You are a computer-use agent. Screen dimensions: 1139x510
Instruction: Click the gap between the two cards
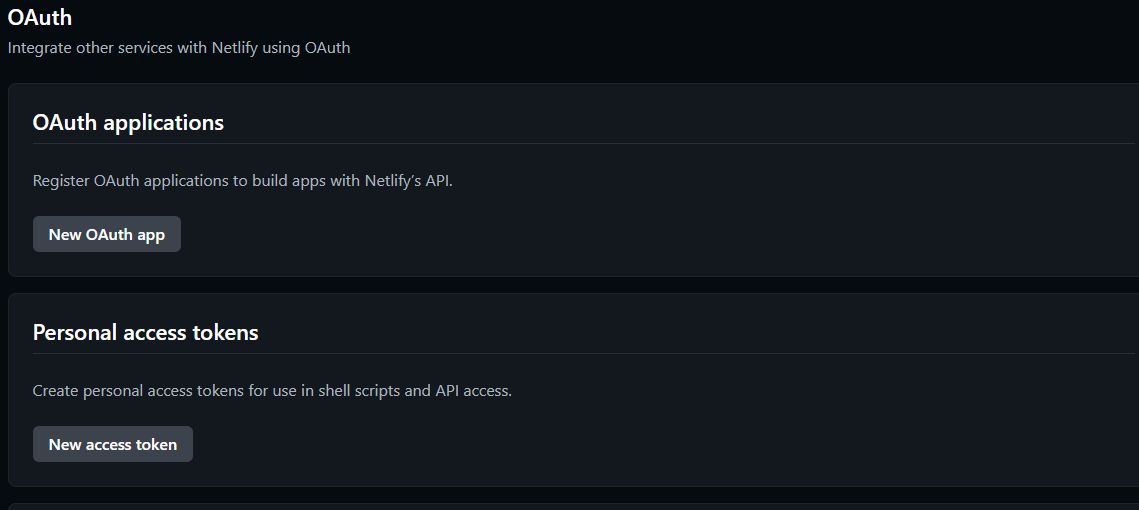(573, 285)
